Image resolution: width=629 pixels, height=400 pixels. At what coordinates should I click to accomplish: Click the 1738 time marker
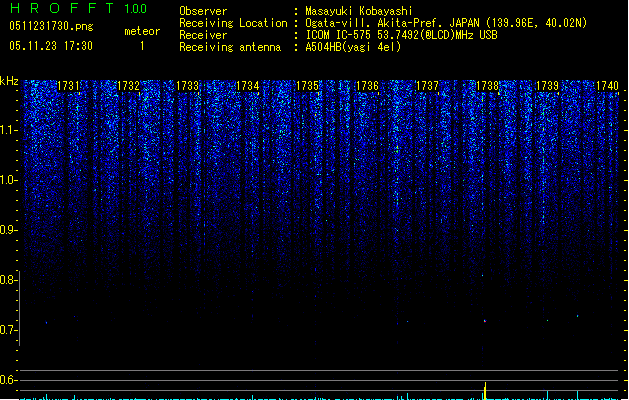(x=487, y=86)
